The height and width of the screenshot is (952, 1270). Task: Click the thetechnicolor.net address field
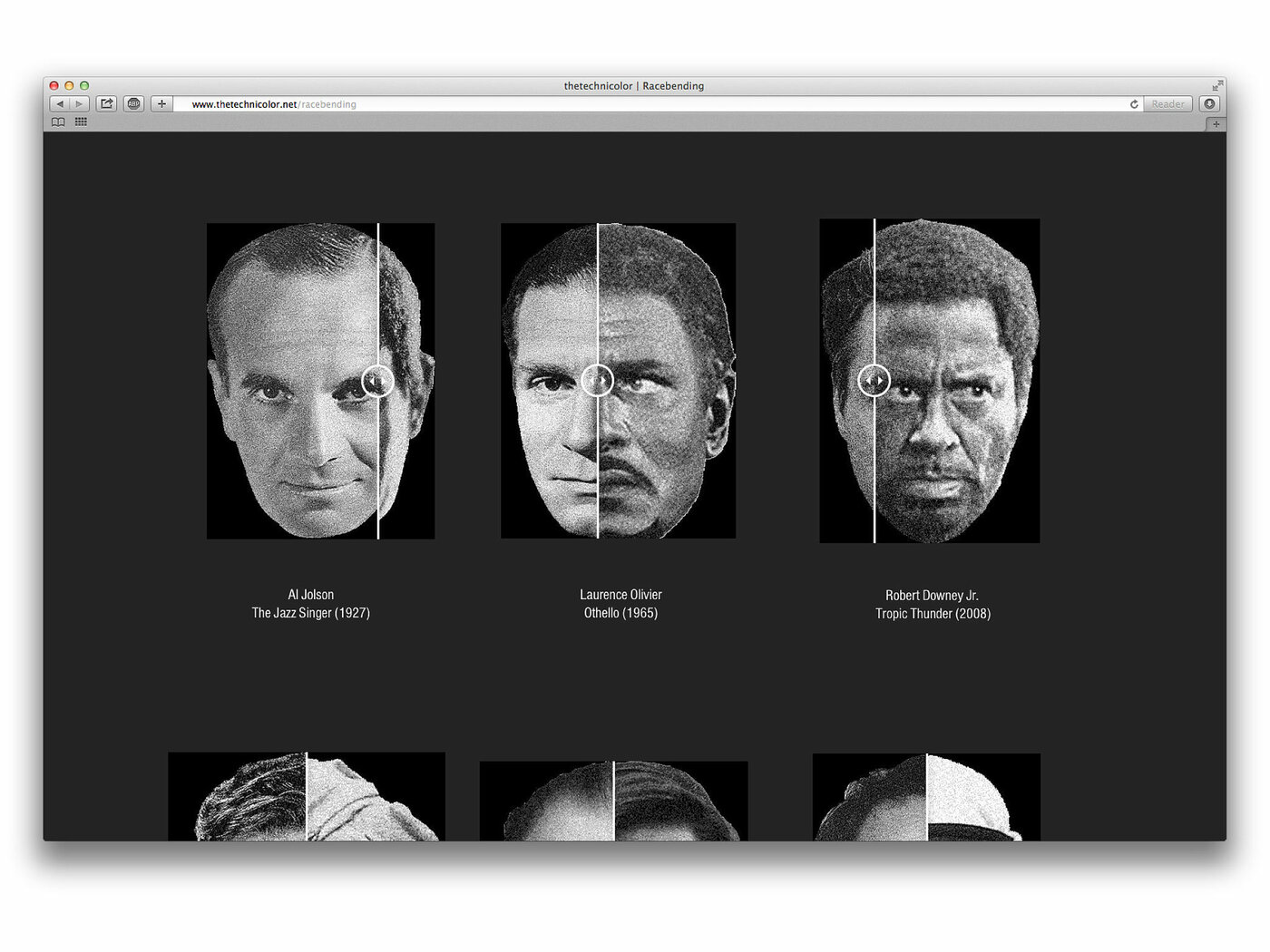coord(658,104)
